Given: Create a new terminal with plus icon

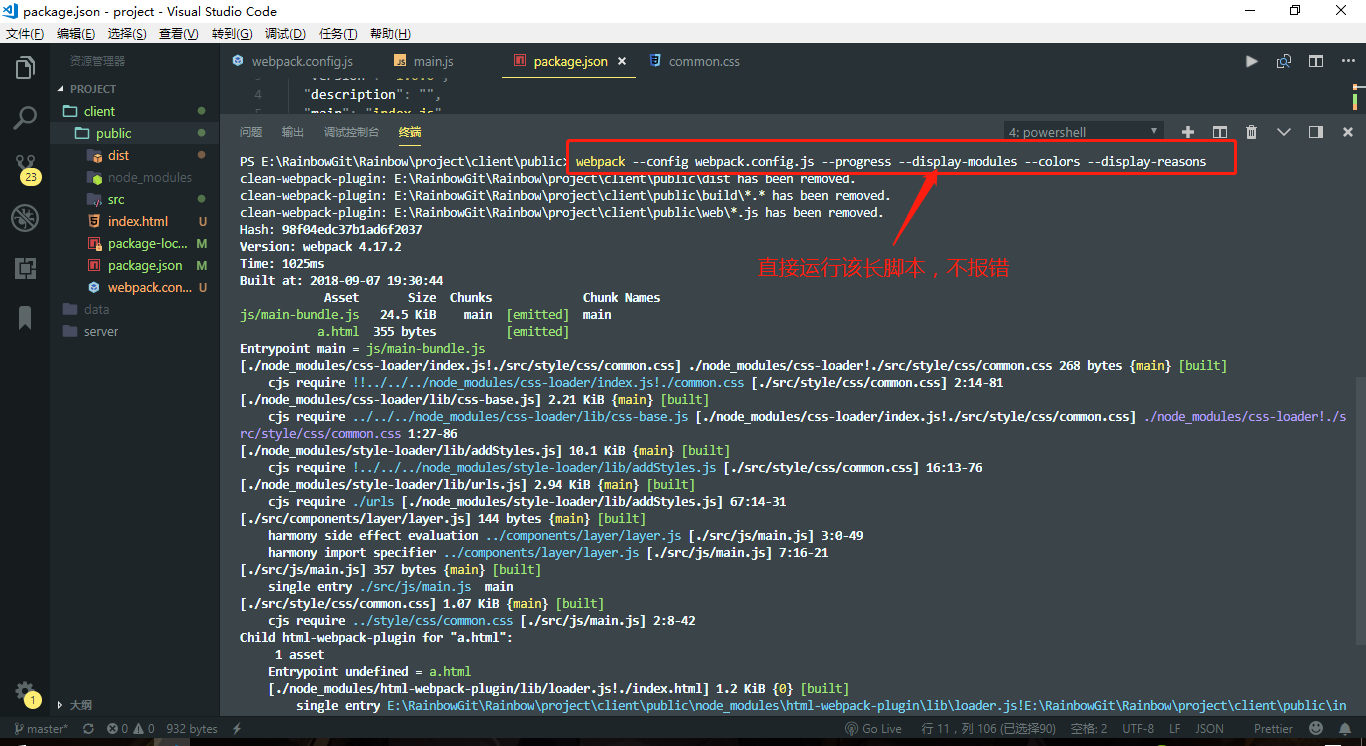Looking at the screenshot, I should pyautogui.click(x=1188, y=132).
